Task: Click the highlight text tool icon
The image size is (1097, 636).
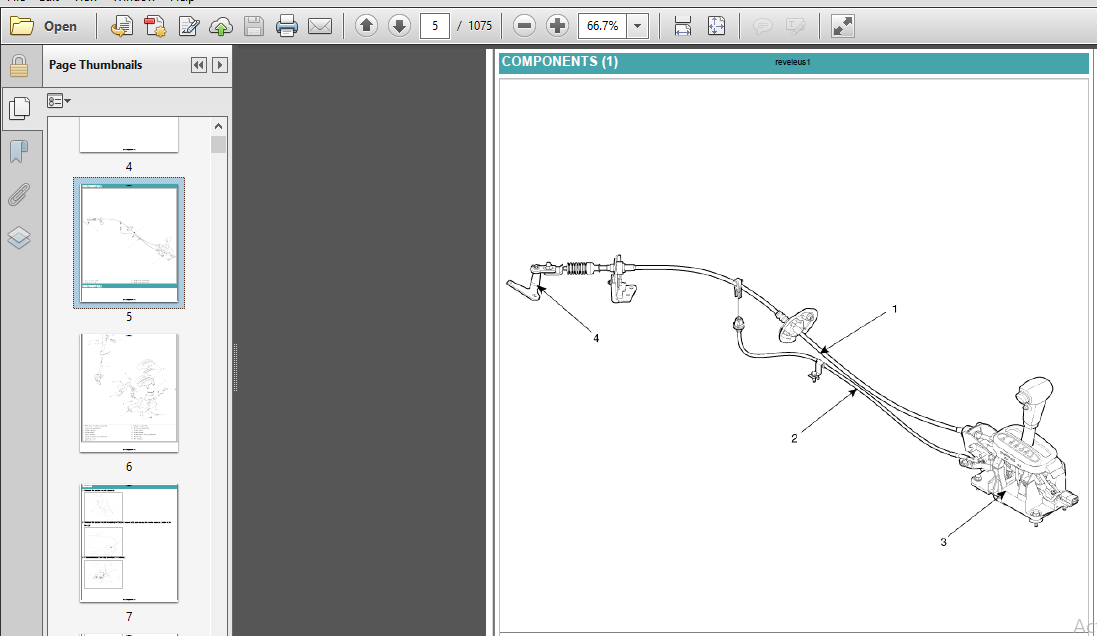Action: point(795,27)
